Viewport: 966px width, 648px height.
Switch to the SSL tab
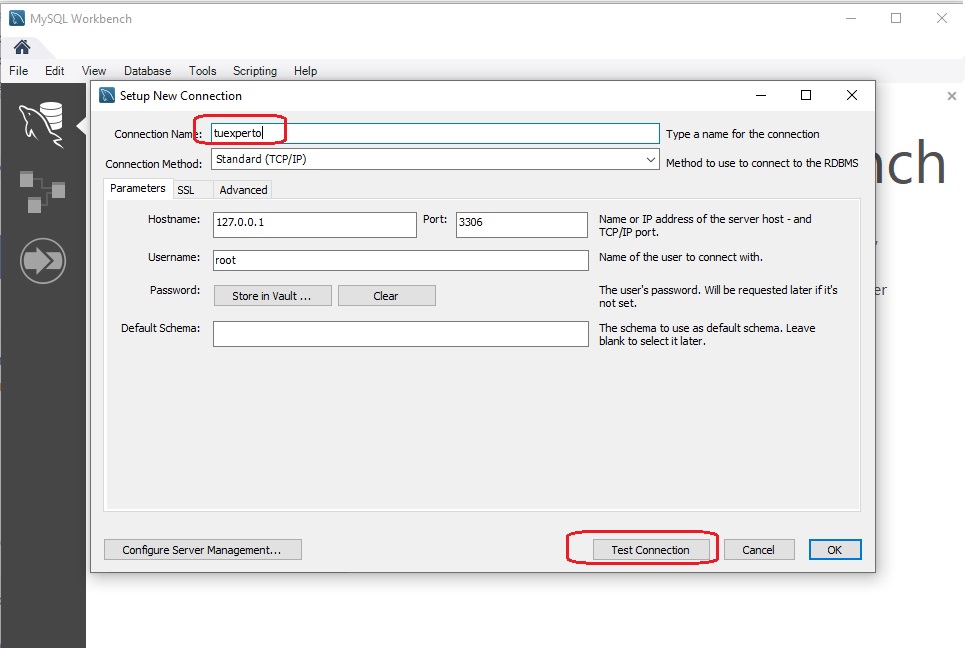(x=186, y=190)
